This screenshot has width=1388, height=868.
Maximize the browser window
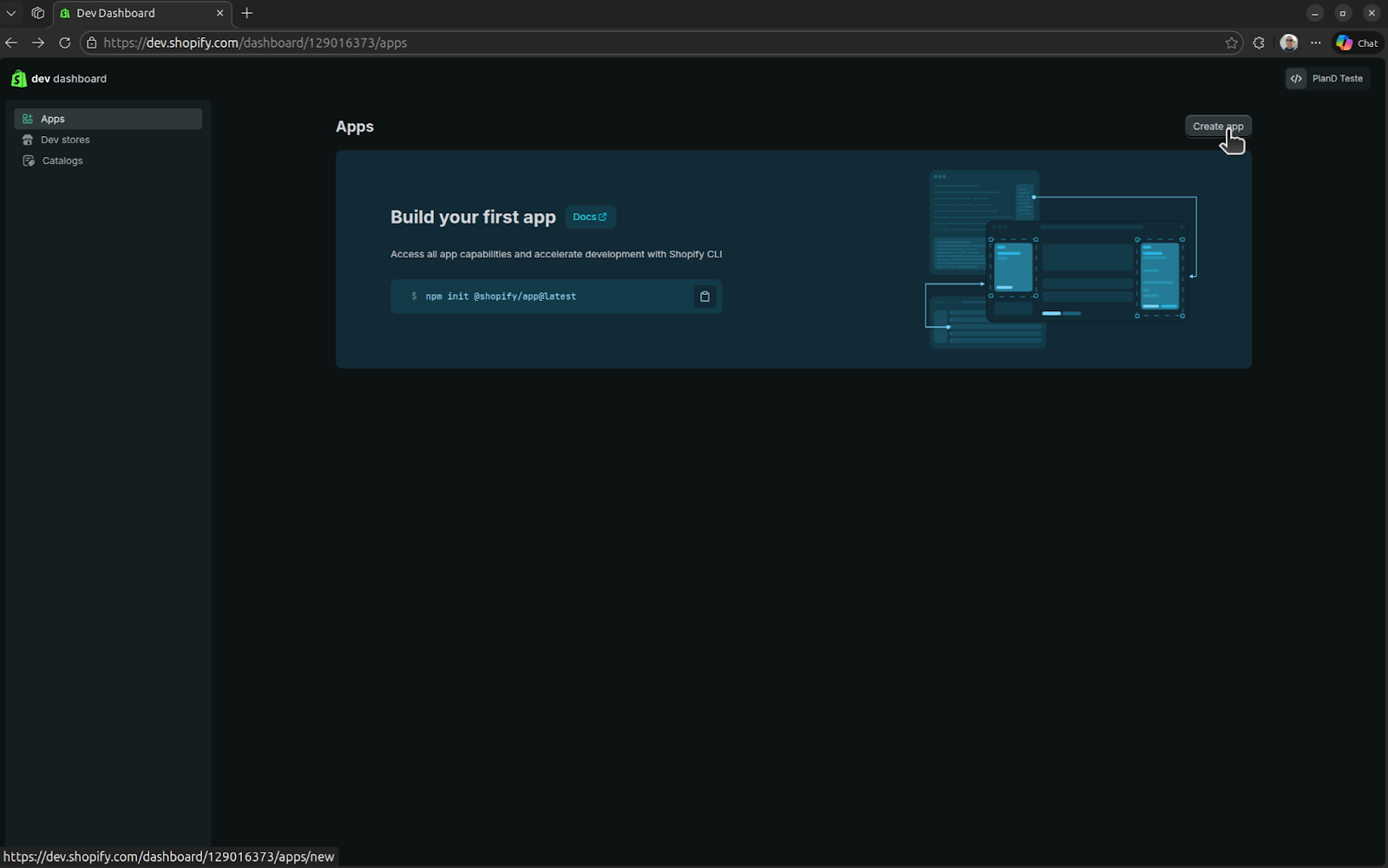(x=1343, y=13)
